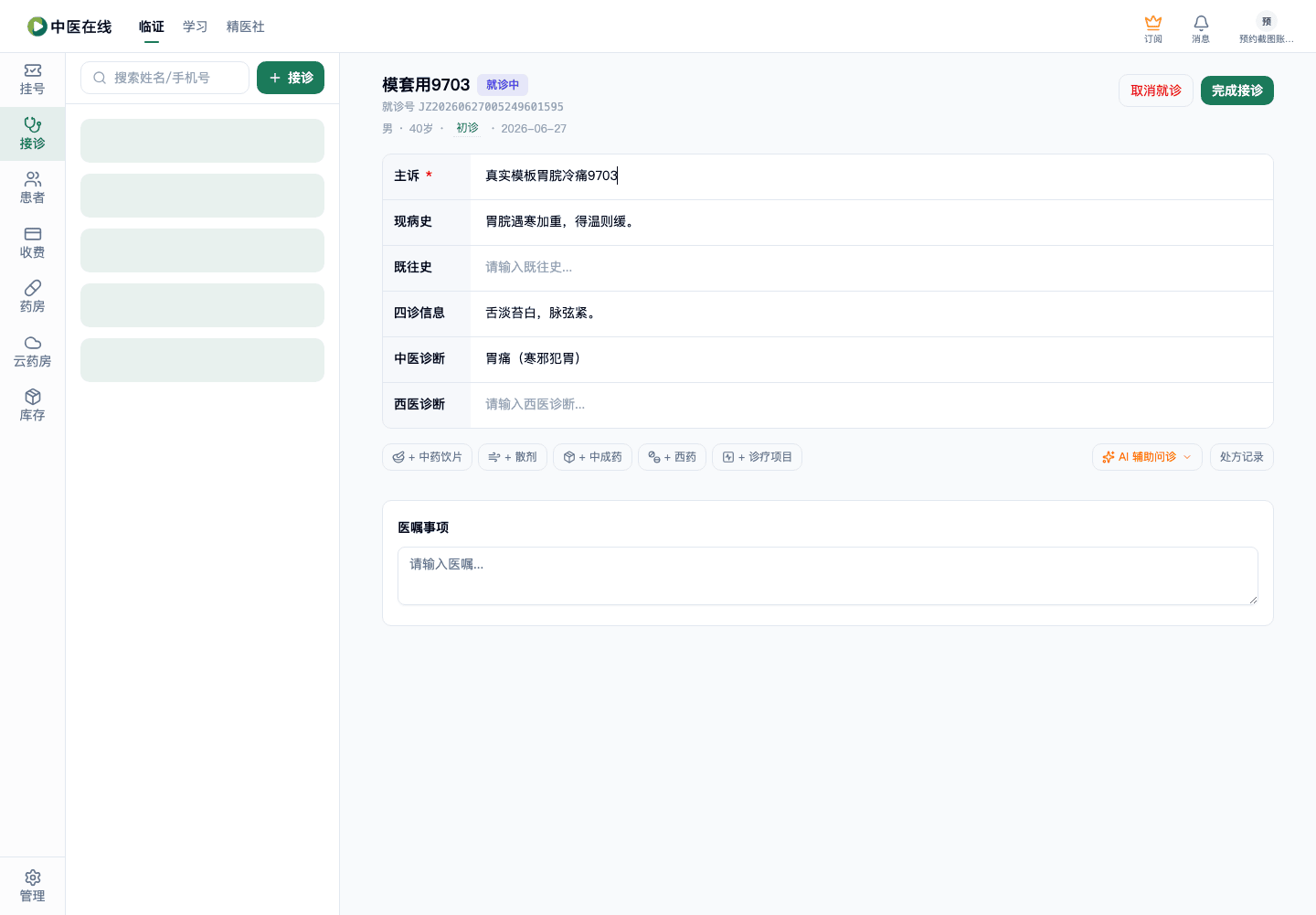Click the 既往史 input field
The width and height of the screenshot is (1316, 915).
[872, 267]
